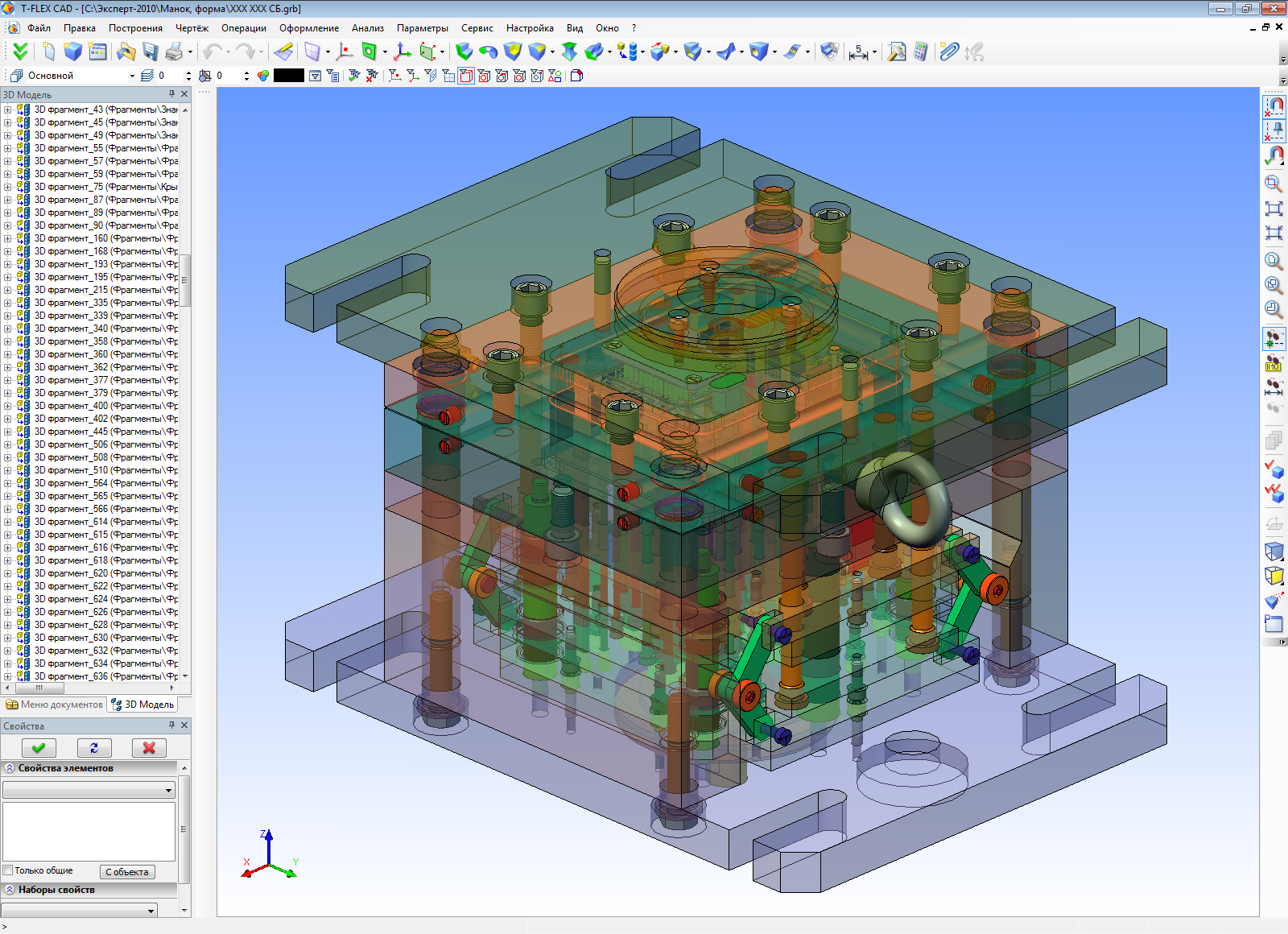Open the 'Операции' menu
This screenshot has height=934, width=1288.
click(244, 28)
